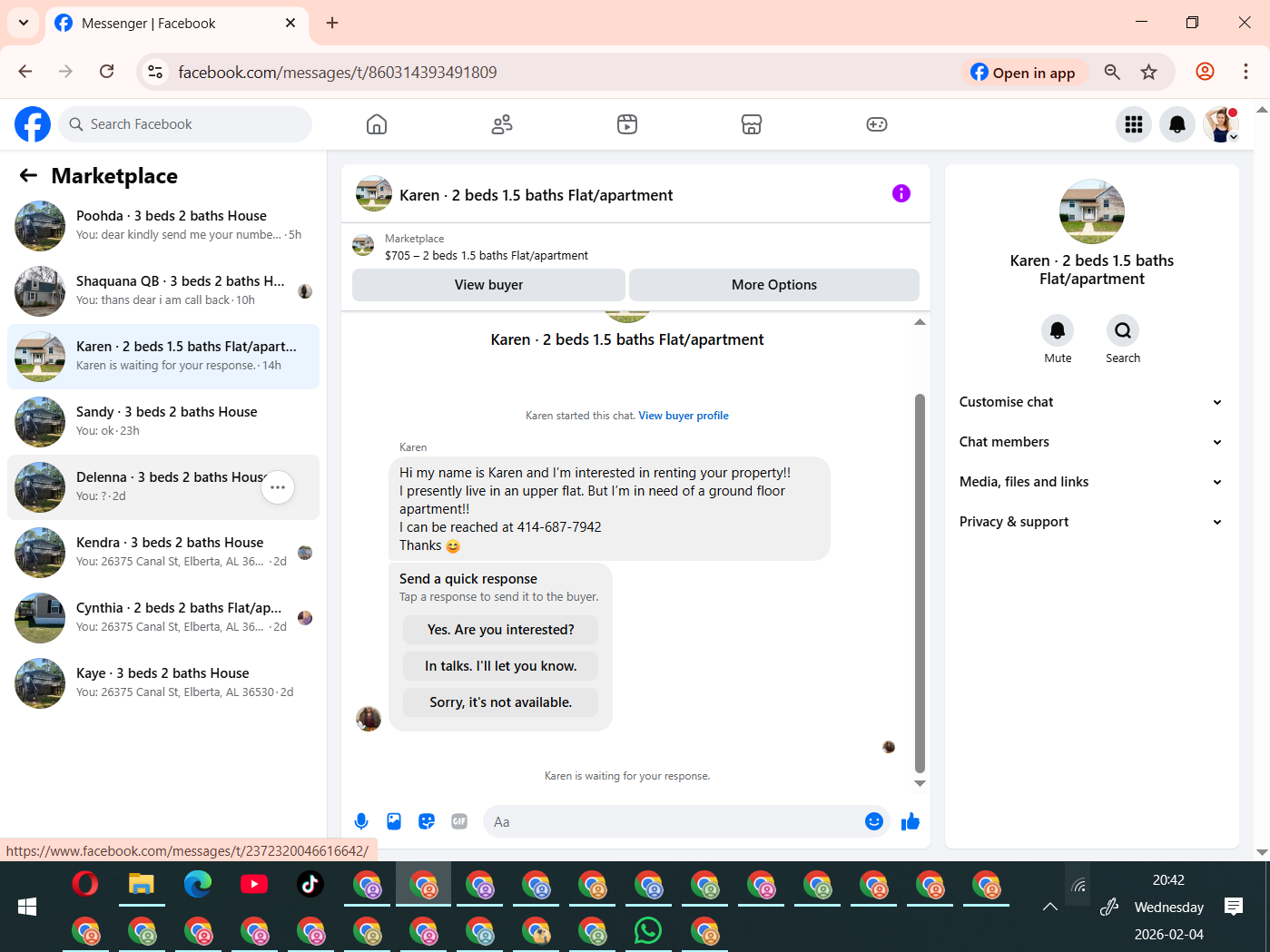
Task: View site information icon in address bar
Action: (156, 72)
